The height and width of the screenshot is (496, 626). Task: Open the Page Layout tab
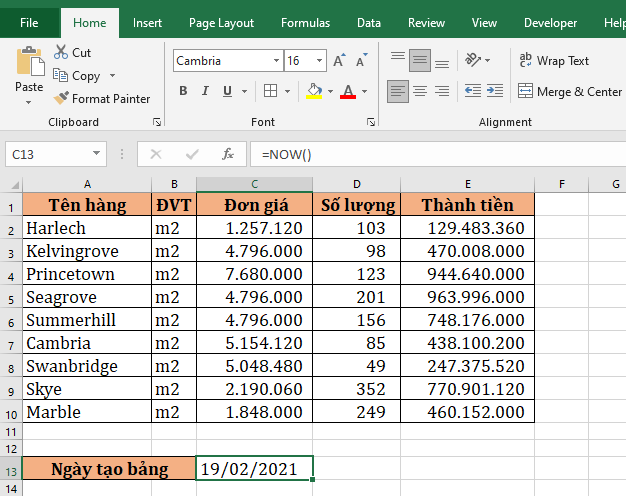tap(221, 23)
